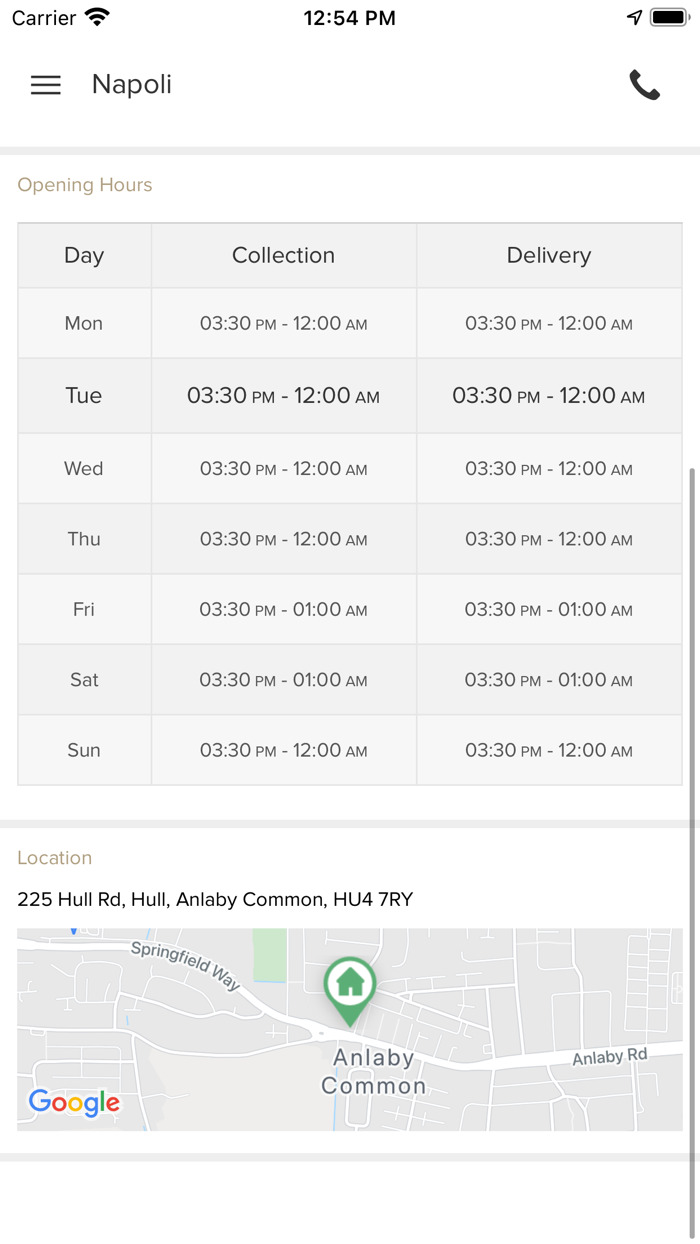The height and width of the screenshot is (1244, 700).
Task: Tap Anlaby Rd label on the map
Action: (610, 1057)
